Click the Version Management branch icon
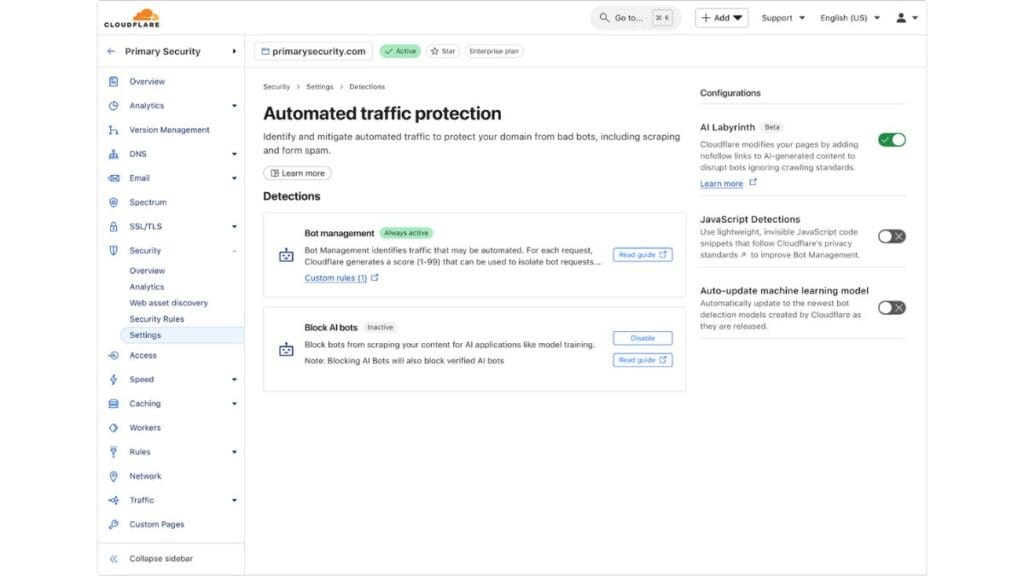The image size is (1024, 576). [114, 130]
